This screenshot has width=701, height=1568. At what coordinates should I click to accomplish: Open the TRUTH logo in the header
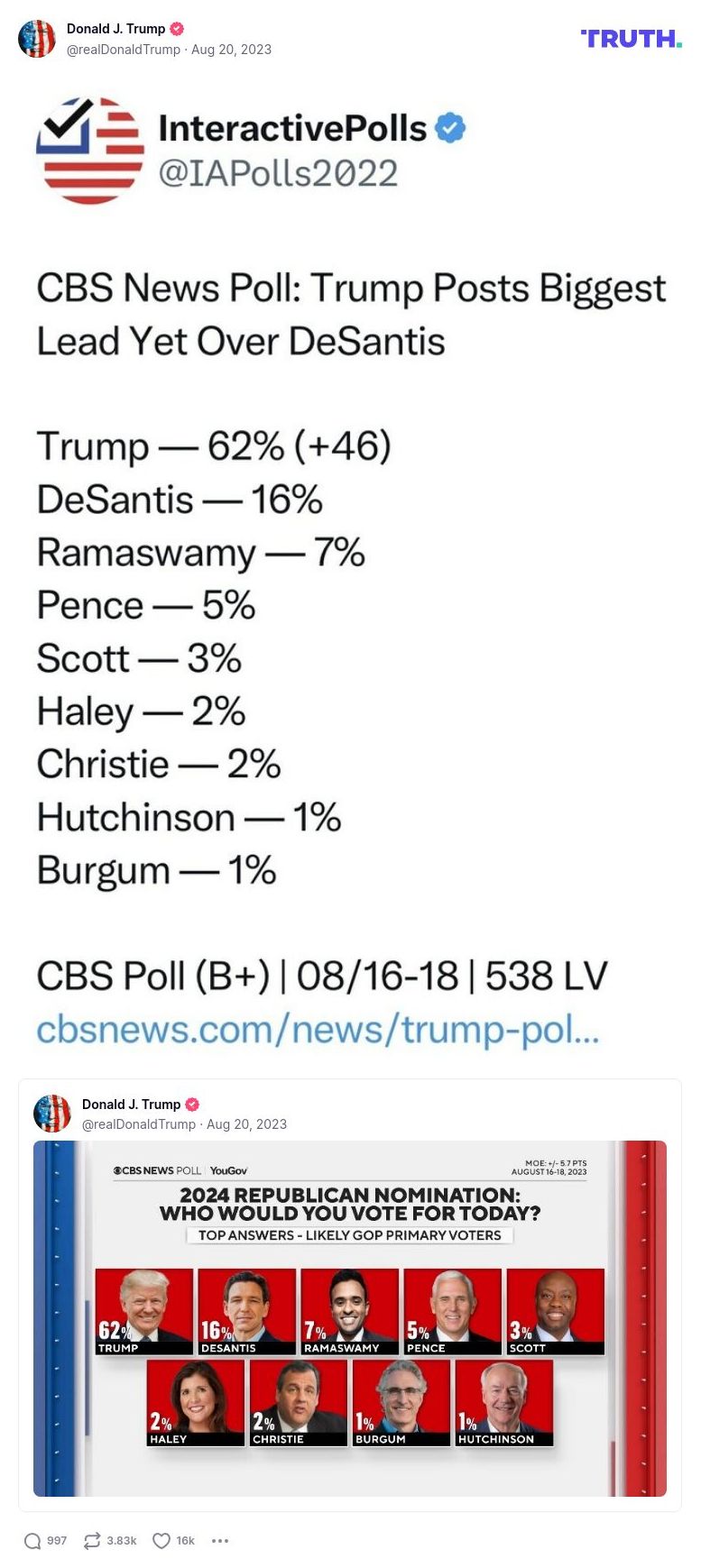pos(631,39)
